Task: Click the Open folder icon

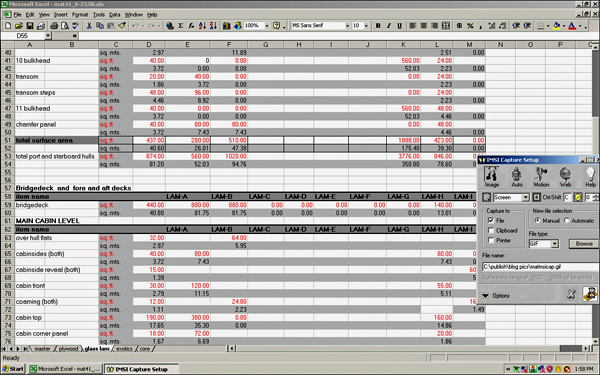Action: pyautogui.click(x=19, y=26)
